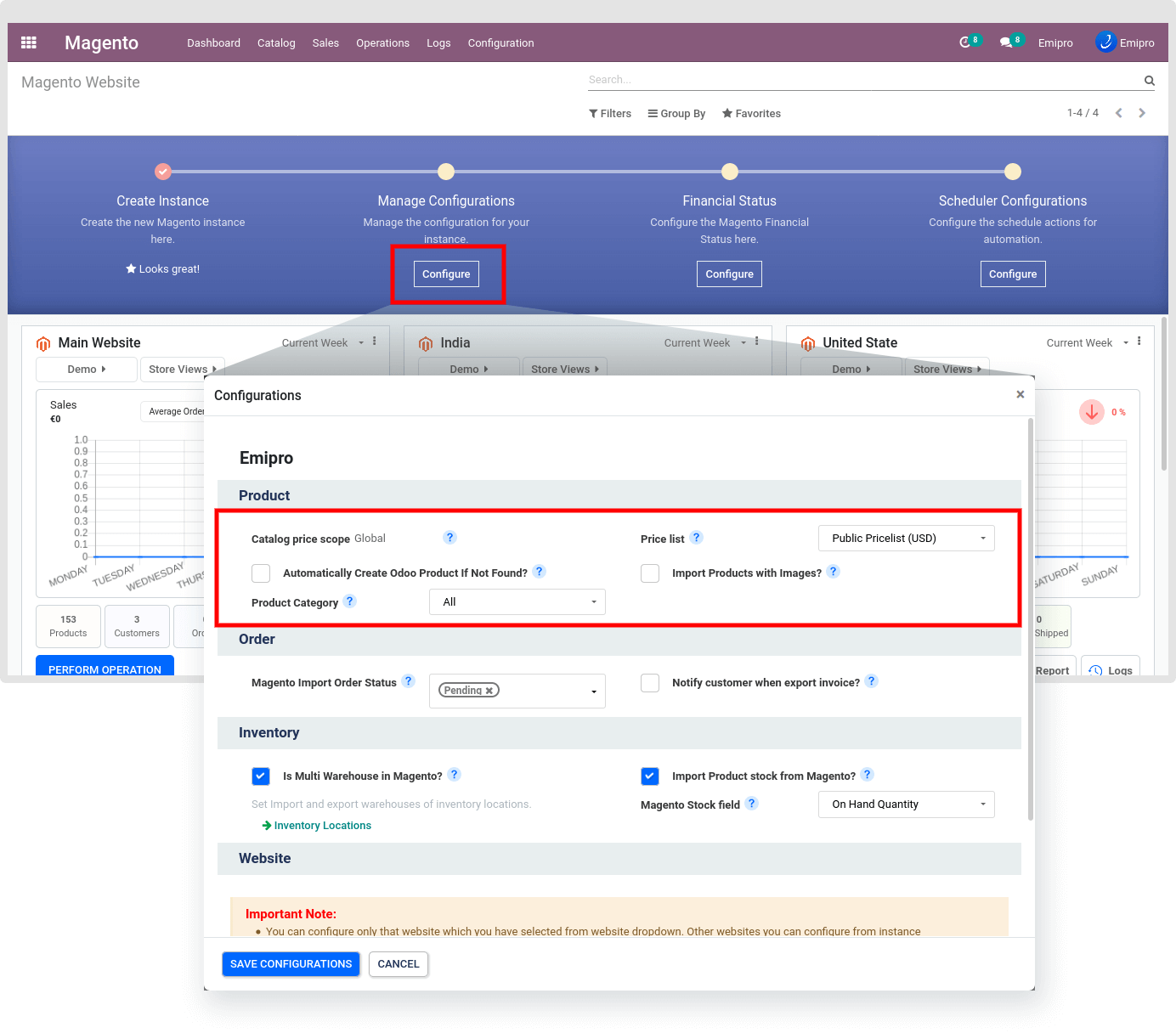Open the 3 Customers stat tile
This screenshot has height=1033, width=1176.
pyautogui.click(x=137, y=626)
